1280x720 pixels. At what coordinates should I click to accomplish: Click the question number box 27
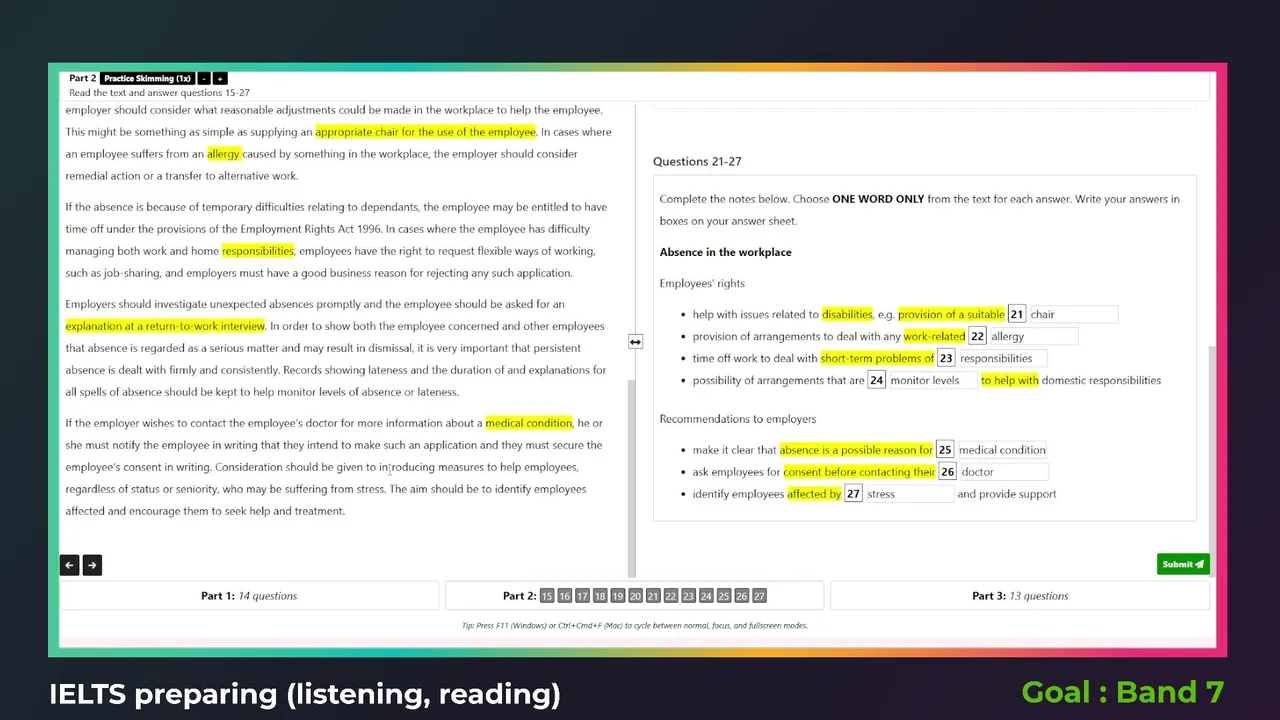[853, 494]
